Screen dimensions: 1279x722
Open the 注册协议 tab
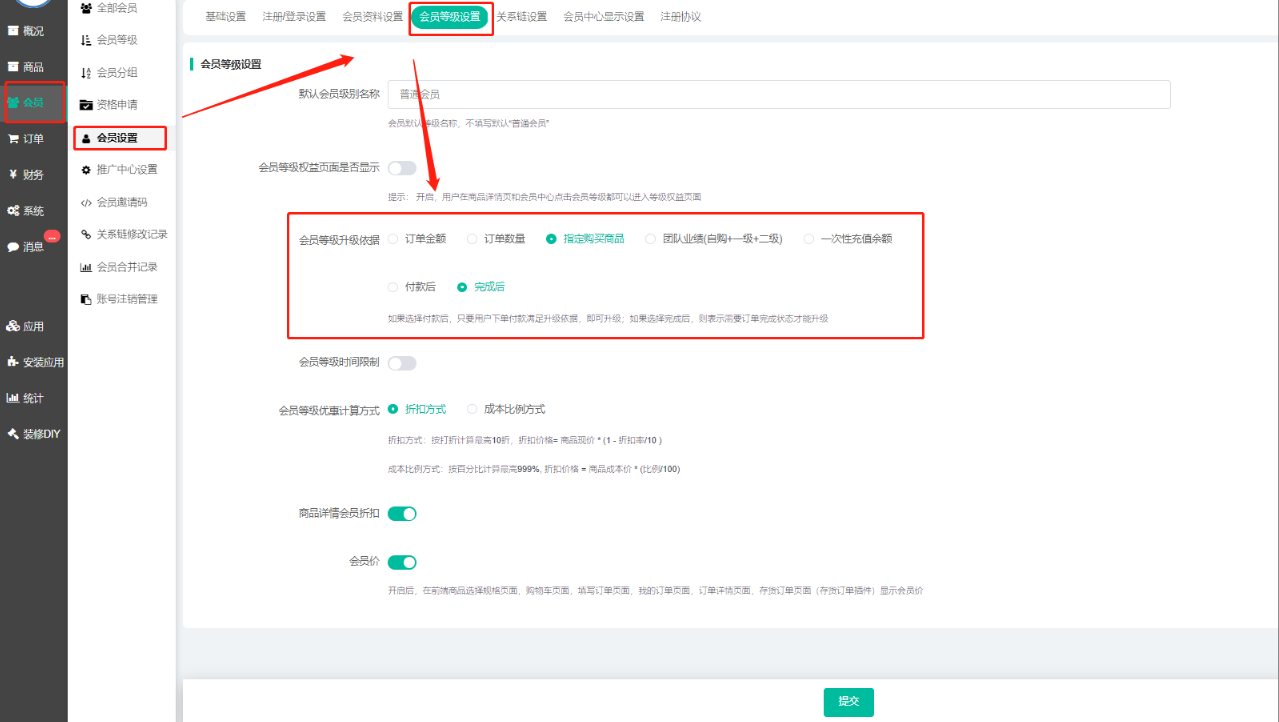point(681,17)
